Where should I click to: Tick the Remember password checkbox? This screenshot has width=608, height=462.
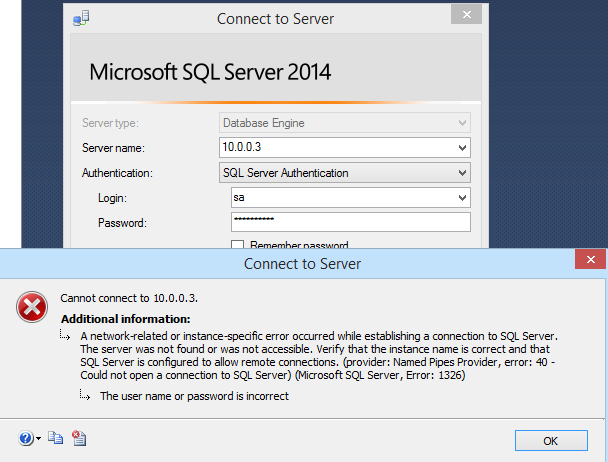click(238, 245)
